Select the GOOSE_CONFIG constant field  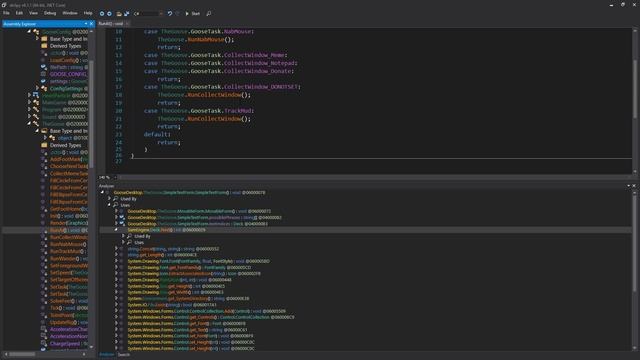click(68, 74)
